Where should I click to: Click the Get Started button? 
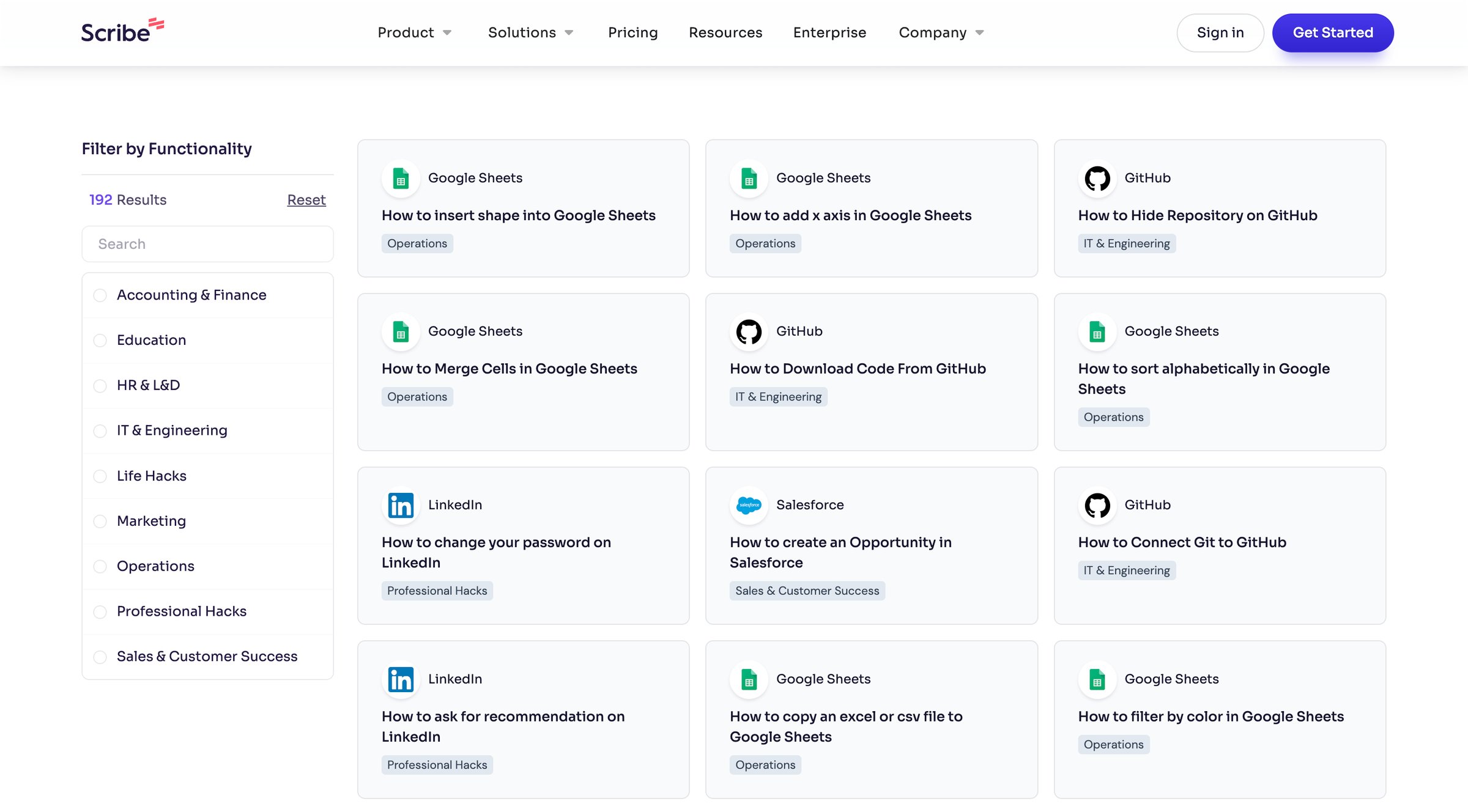1333,32
